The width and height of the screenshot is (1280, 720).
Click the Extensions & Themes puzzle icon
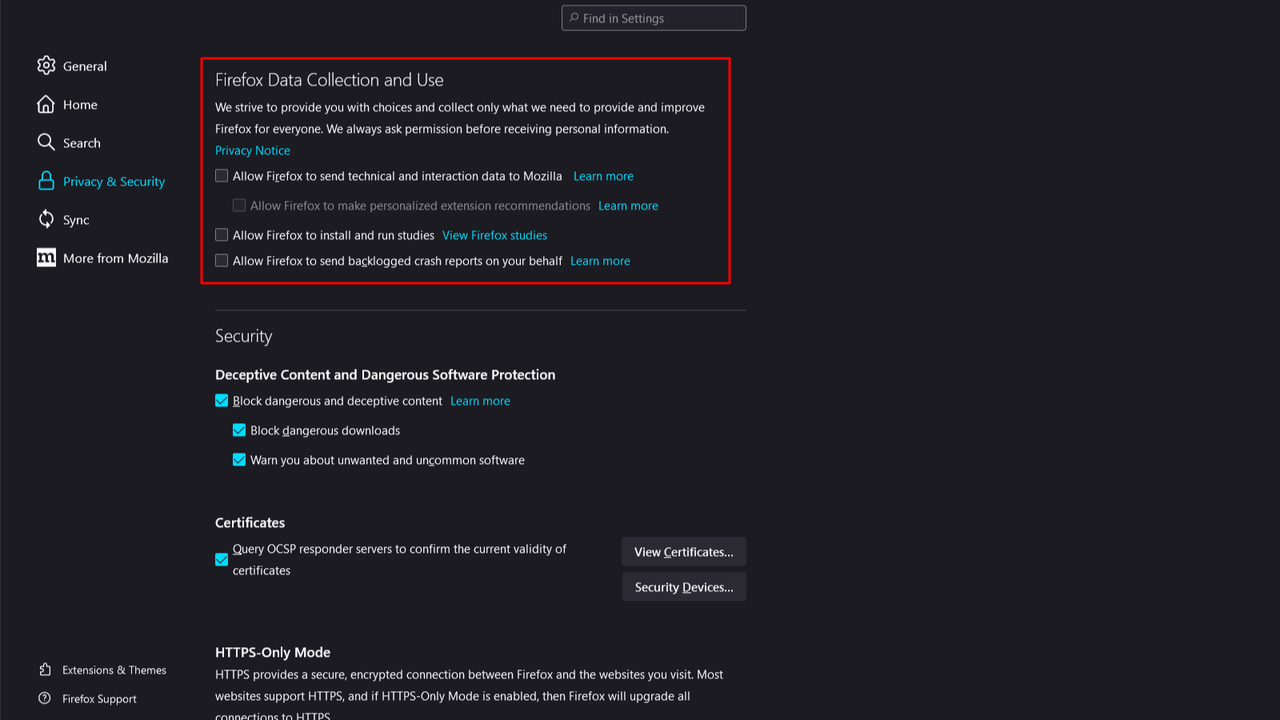(45, 670)
